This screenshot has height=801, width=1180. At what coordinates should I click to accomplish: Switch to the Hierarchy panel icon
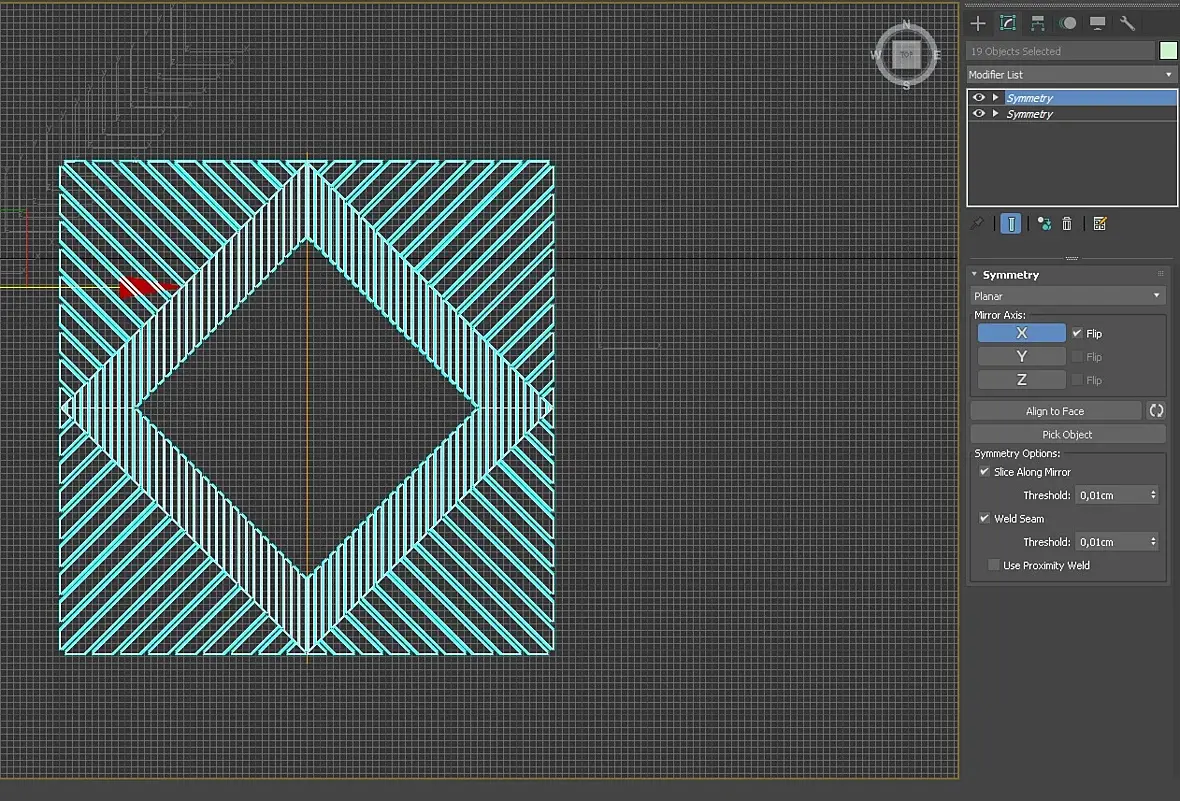[1038, 23]
